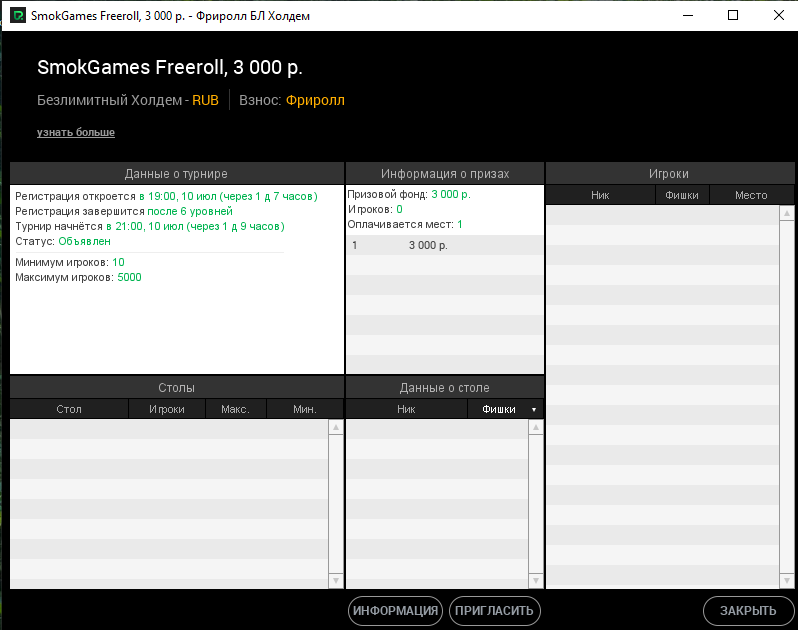Click the 'Игроки' panel header
This screenshot has width=798, height=630.
click(669, 174)
